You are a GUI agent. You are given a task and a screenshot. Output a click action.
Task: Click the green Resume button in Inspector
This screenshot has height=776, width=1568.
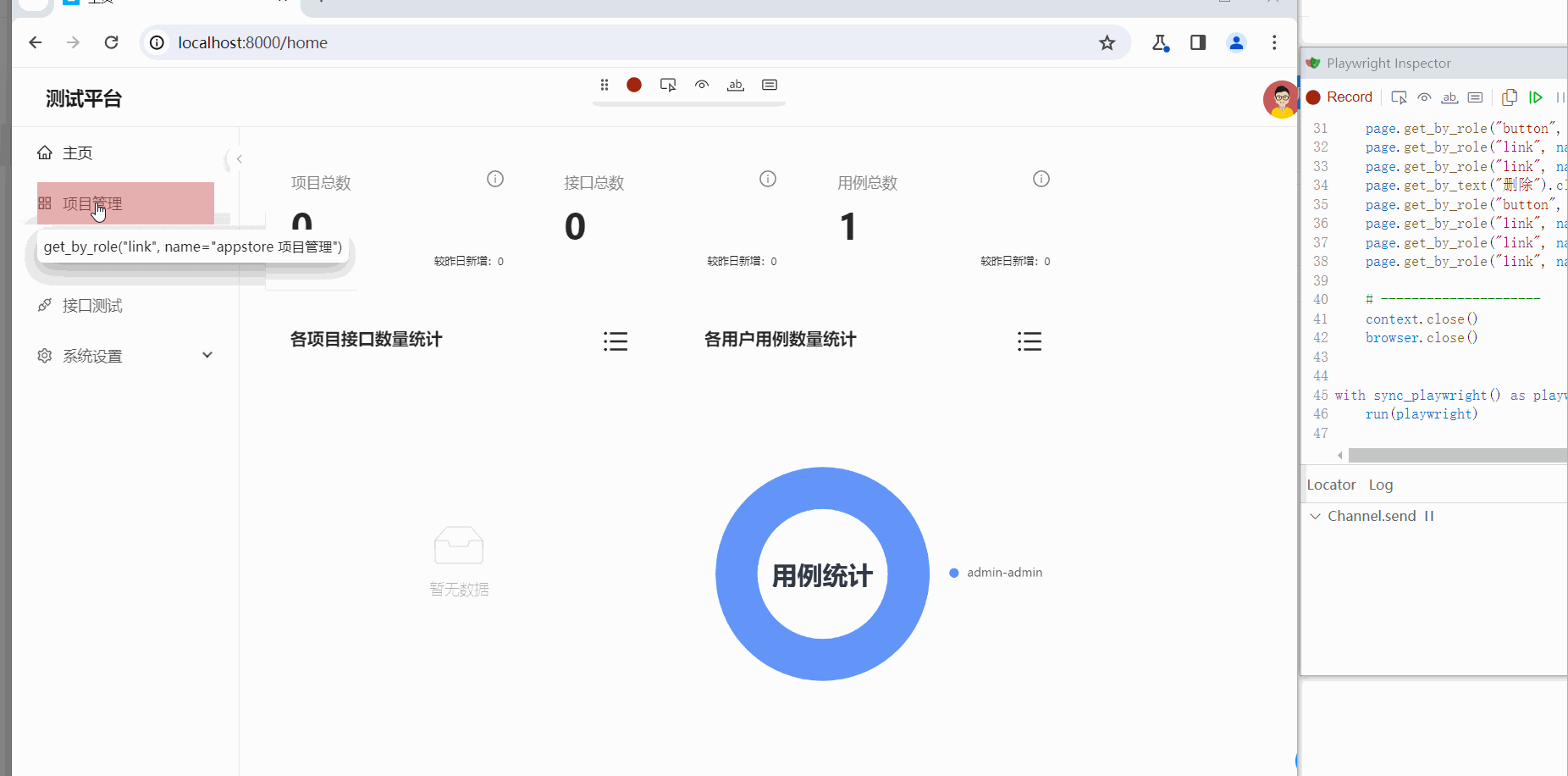(1535, 97)
